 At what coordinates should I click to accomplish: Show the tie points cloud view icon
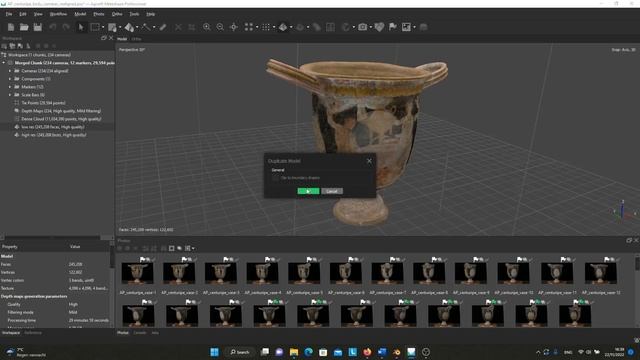[x=249, y=27]
